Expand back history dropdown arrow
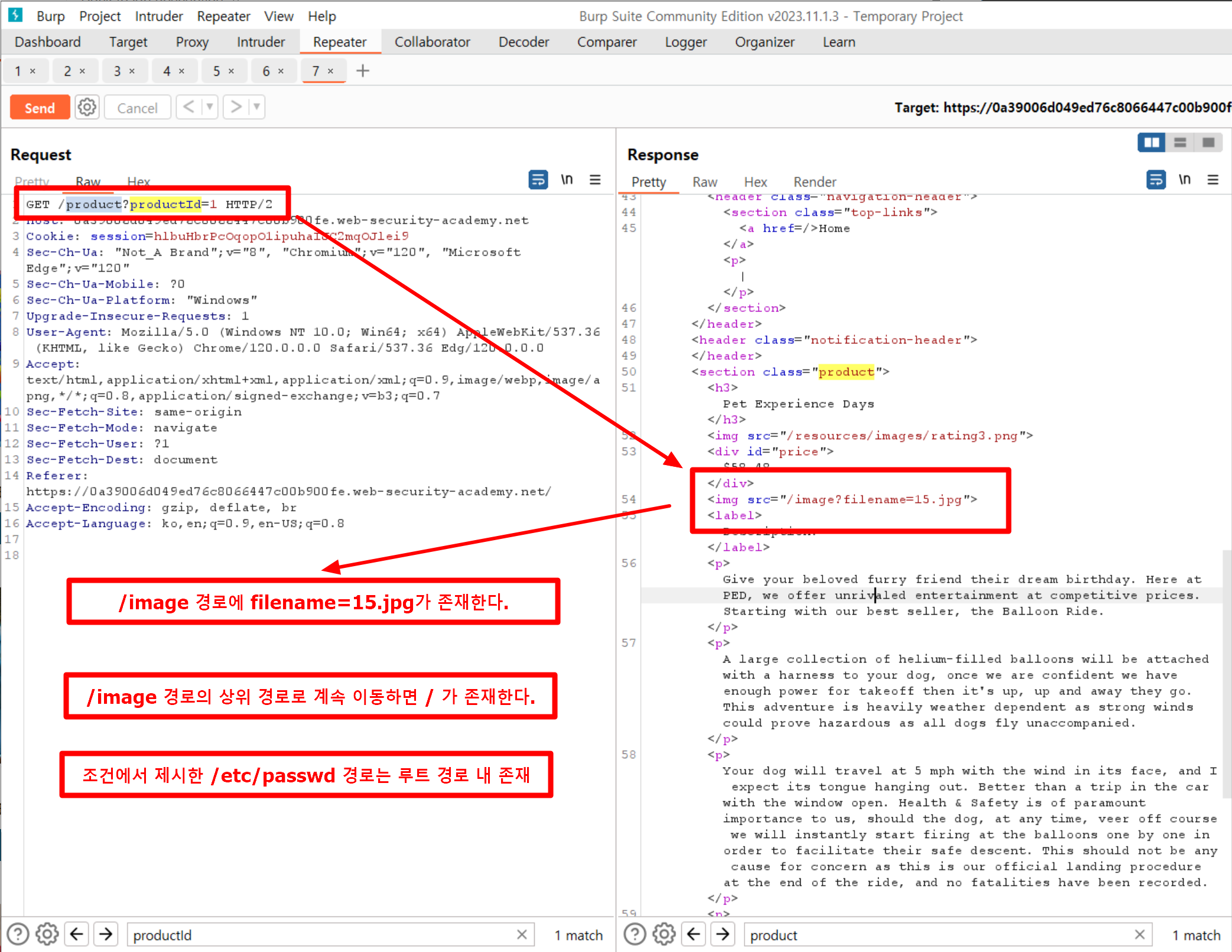The width and height of the screenshot is (1232, 952). coord(209,107)
